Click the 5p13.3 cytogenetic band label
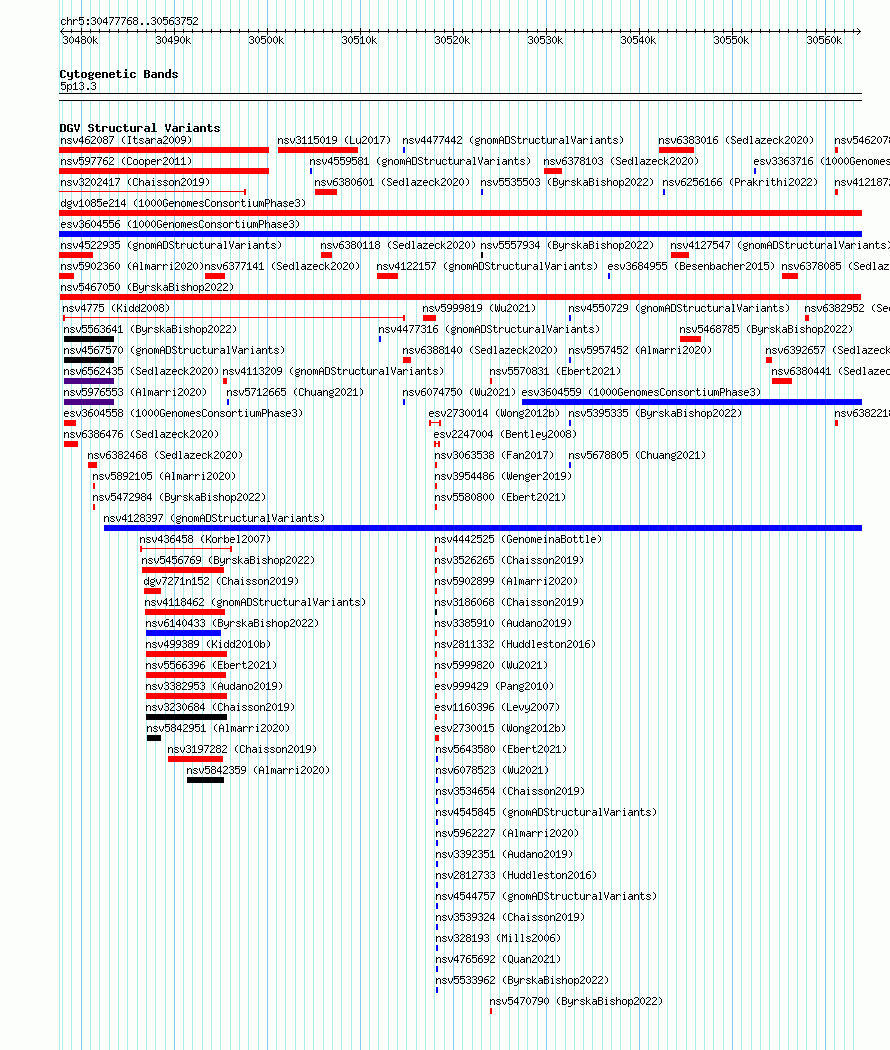The width and height of the screenshot is (890, 1050). pos(78,86)
